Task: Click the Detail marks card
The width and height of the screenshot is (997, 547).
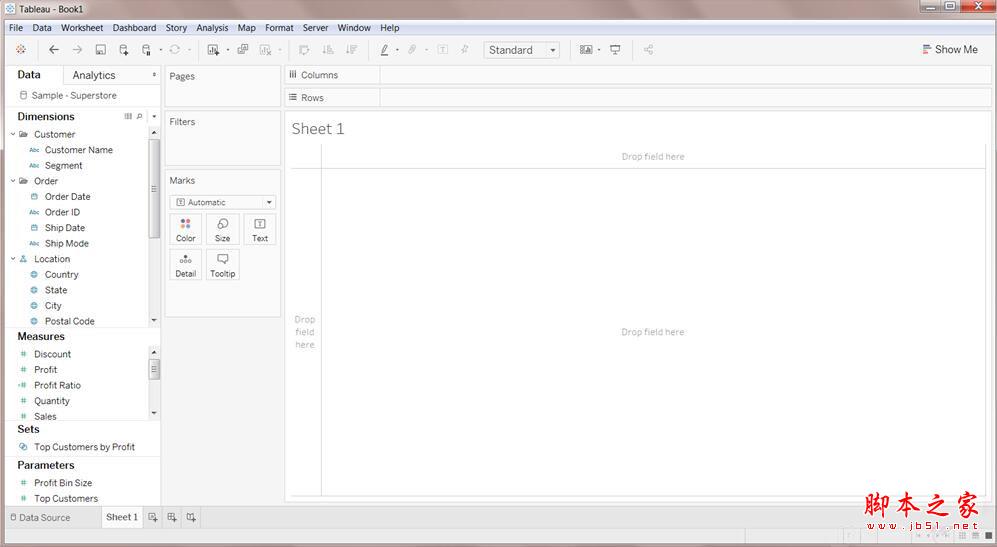Action: pos(186,265)
